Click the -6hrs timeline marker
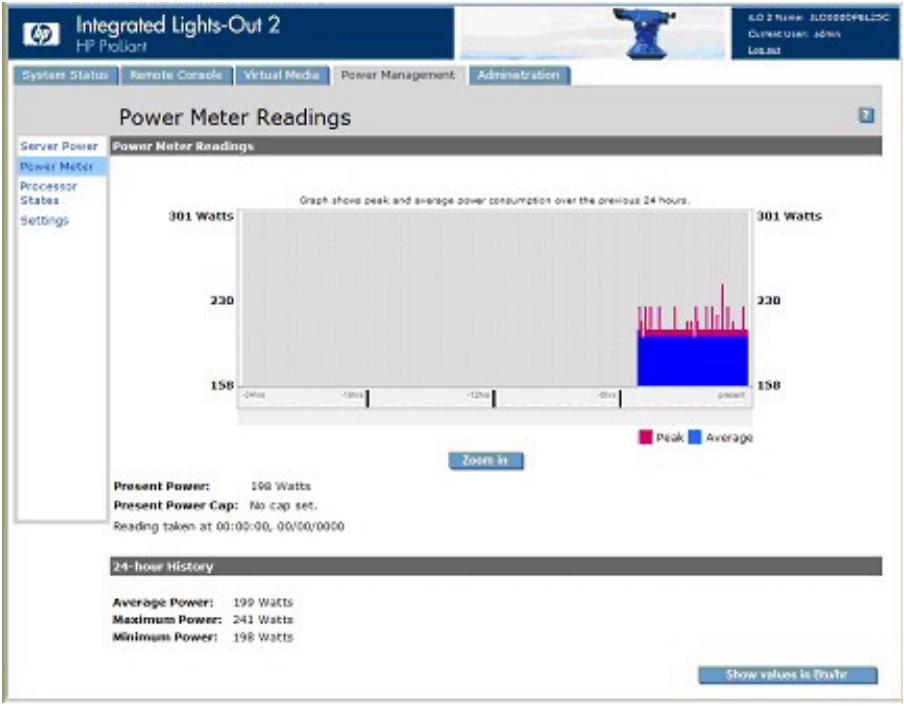 click(x=620, y=398)
